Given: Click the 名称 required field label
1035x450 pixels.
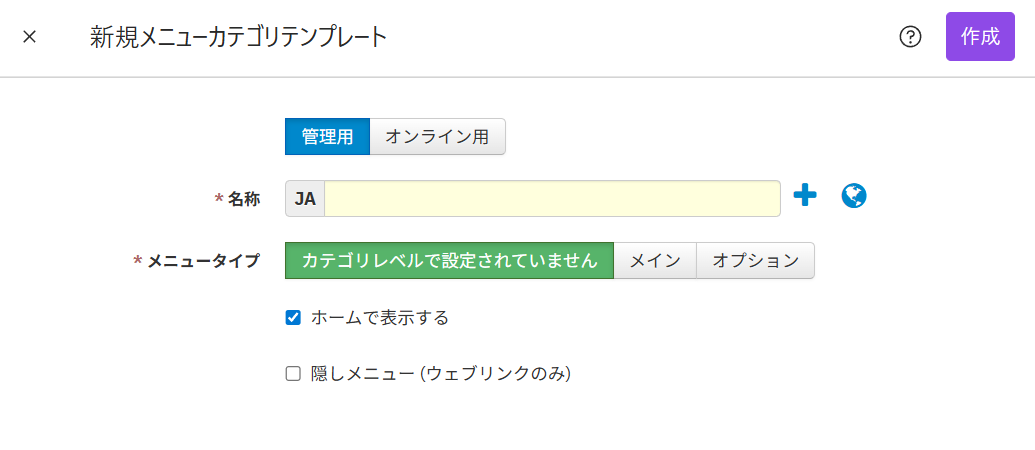Looking at the screenshot, I should click(244, 199).
